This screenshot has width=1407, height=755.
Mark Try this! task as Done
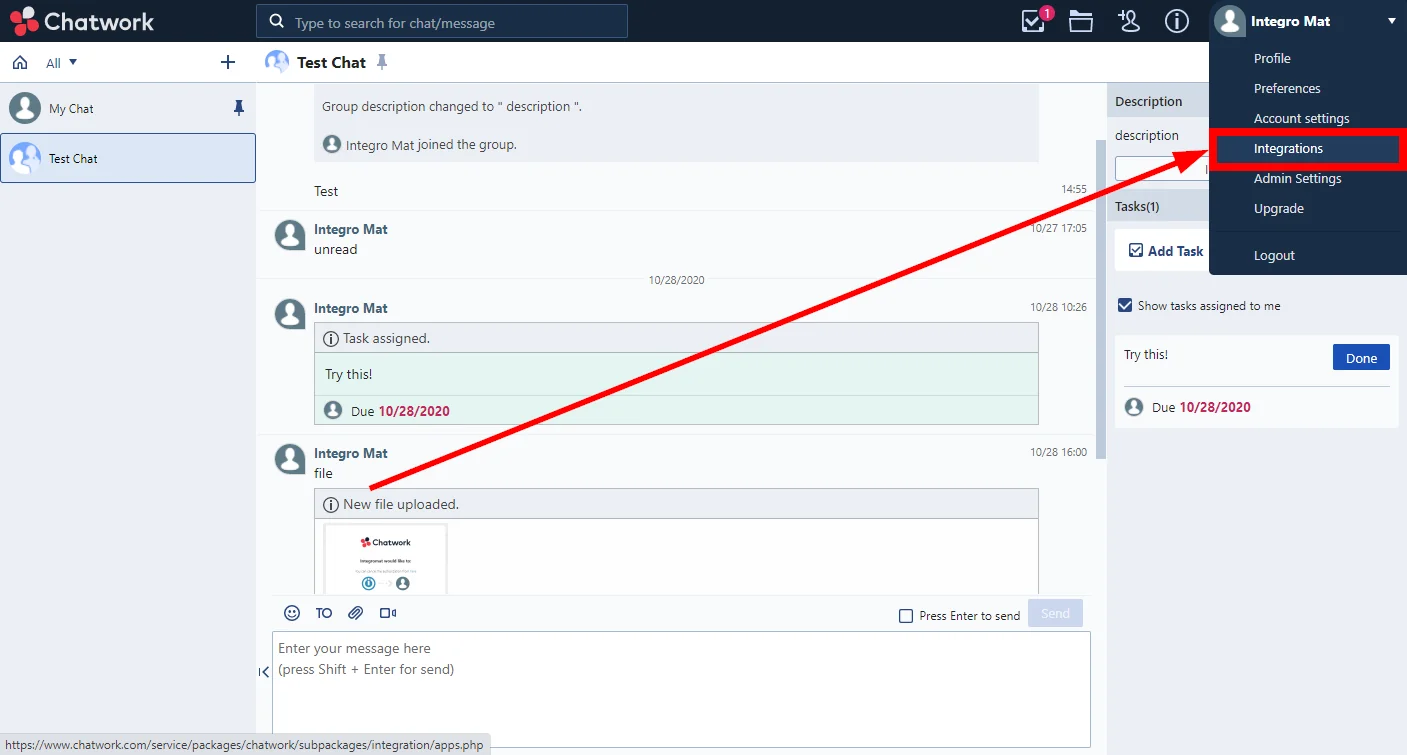pos(1361,358)
